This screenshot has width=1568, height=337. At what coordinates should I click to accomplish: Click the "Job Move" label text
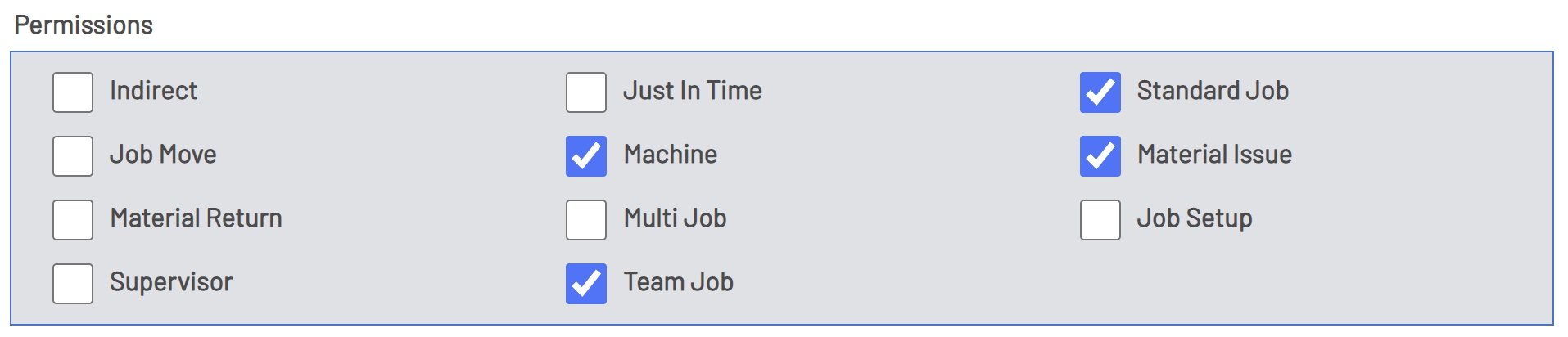tap(163, 155)
